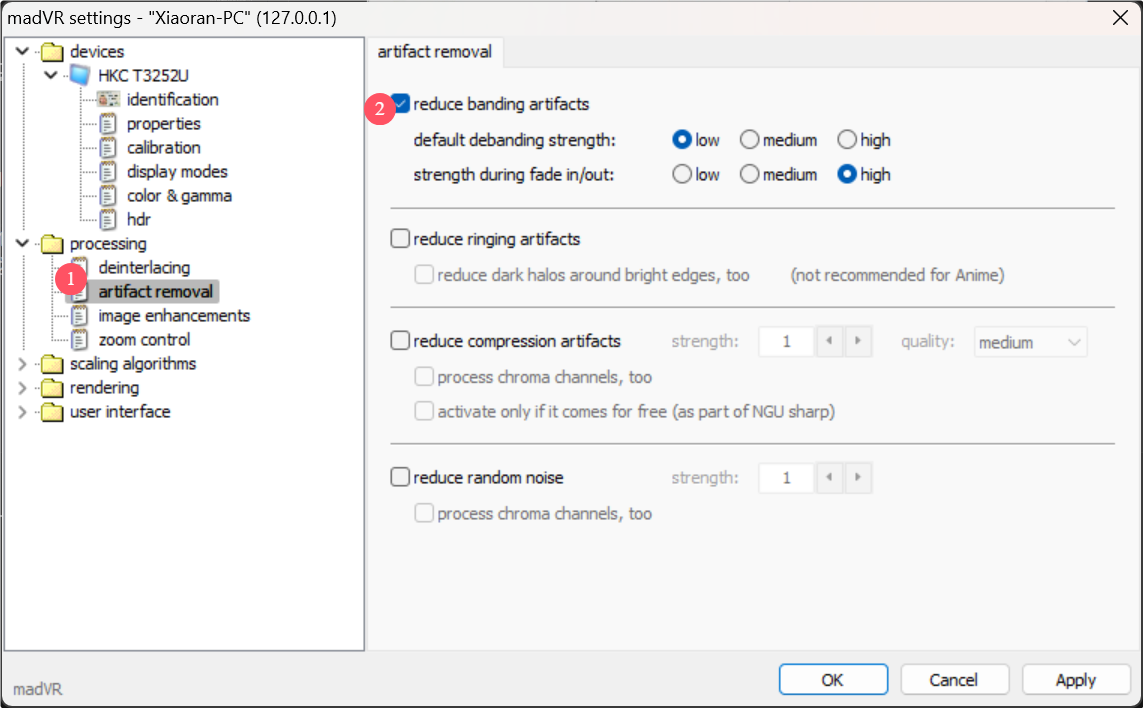Click the image enhancements page icon
Viewport: 1143px width, 708px height.
pyautogui.click(x=80, y=316)
